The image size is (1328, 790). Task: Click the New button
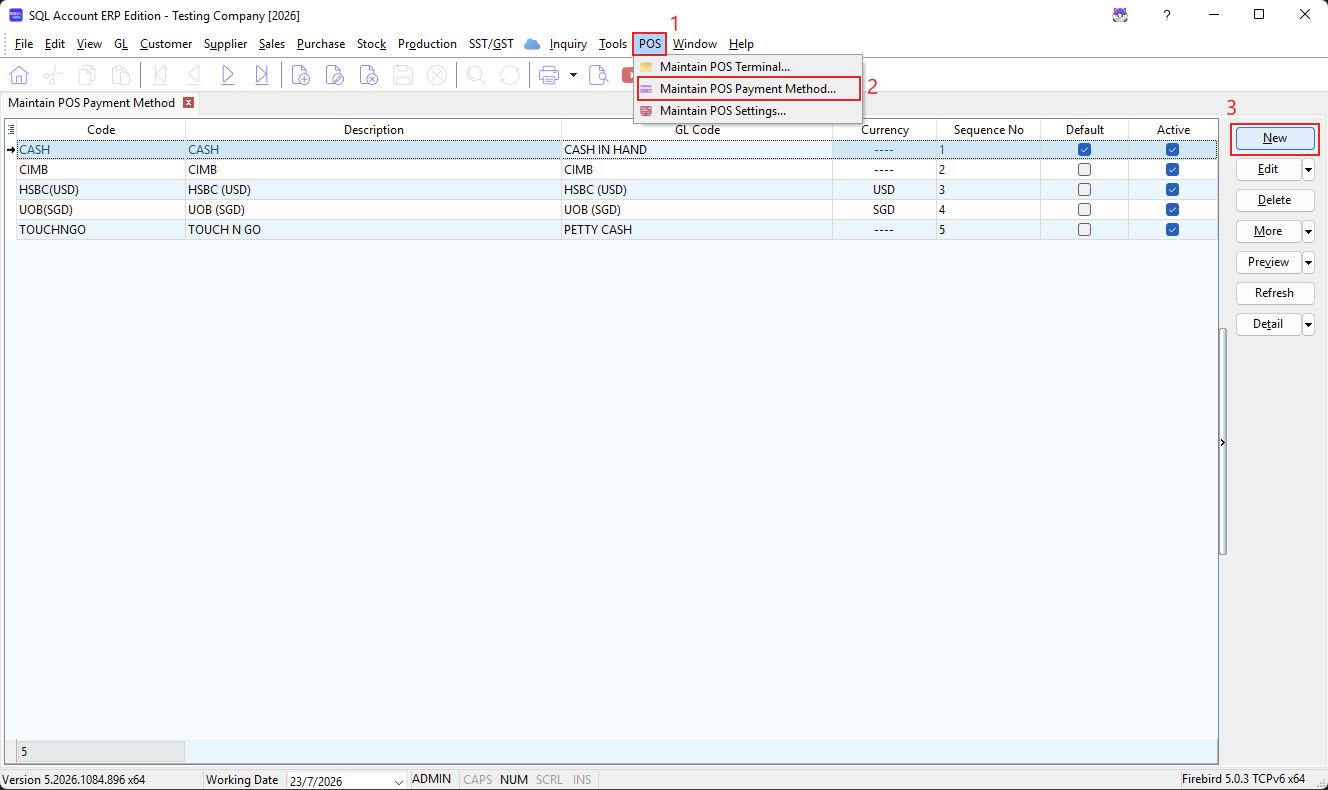point(1275,138)
